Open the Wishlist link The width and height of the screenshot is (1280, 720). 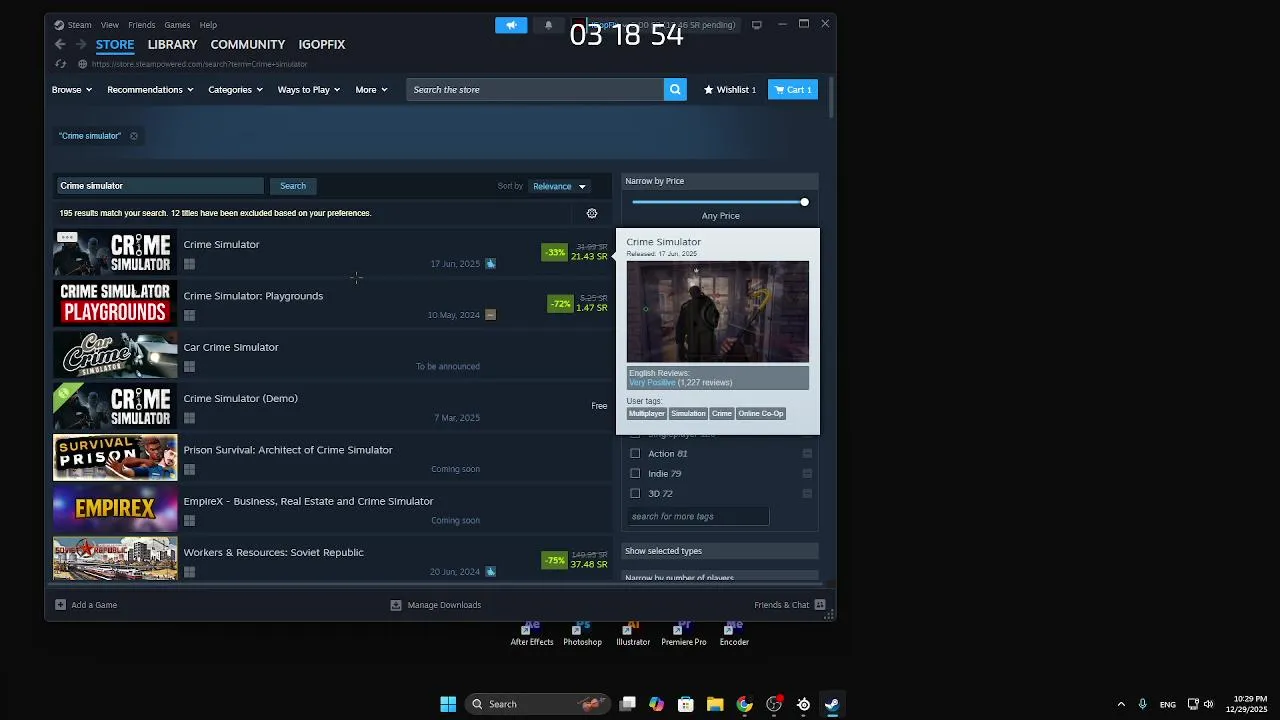[730, 90]
